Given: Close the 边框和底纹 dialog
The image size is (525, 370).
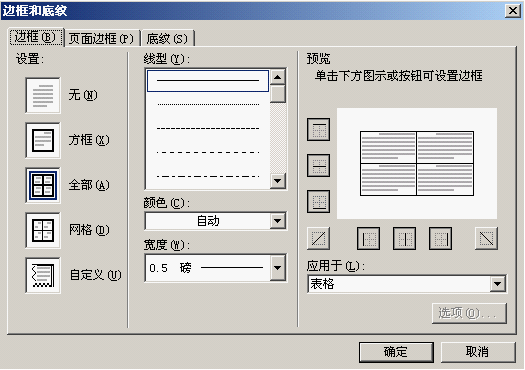Looking at the screenshot, I should (513, 11).
